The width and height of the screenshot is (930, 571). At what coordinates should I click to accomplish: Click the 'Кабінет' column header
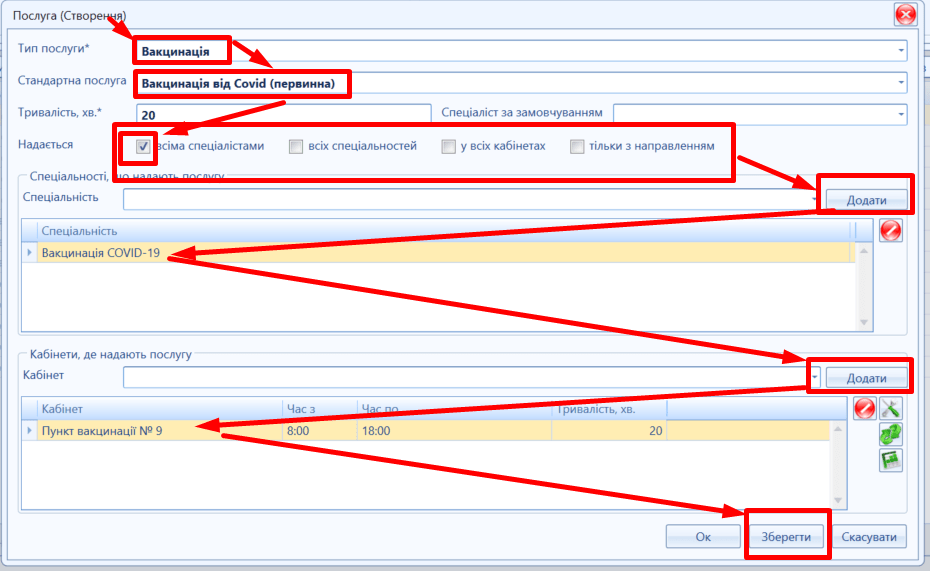pyautogui.click(x=160, y=409)
